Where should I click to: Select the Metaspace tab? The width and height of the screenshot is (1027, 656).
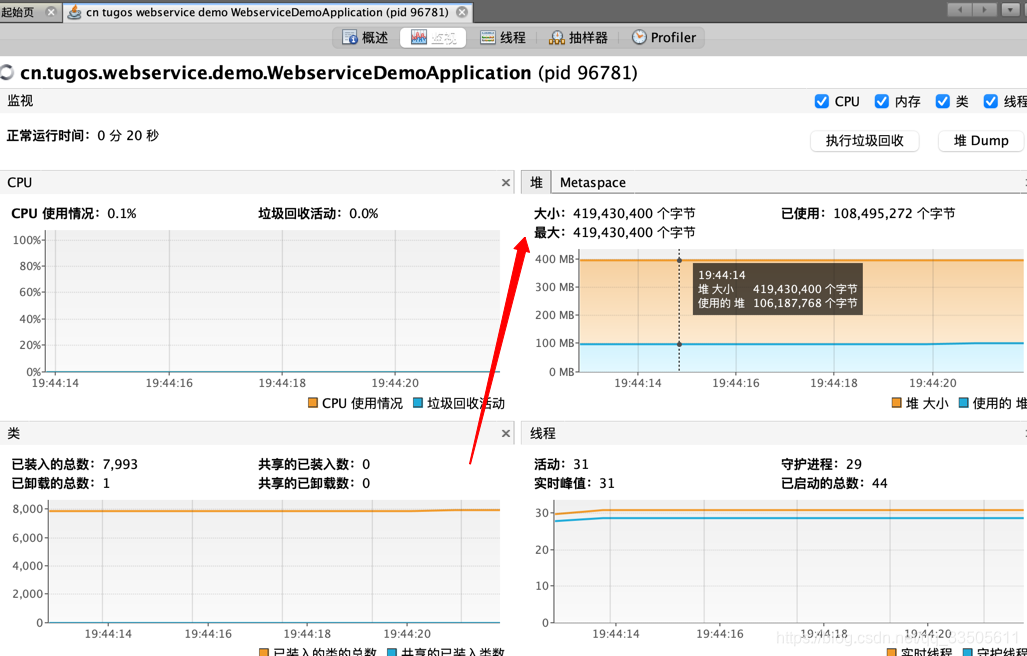tap(593, 183)
